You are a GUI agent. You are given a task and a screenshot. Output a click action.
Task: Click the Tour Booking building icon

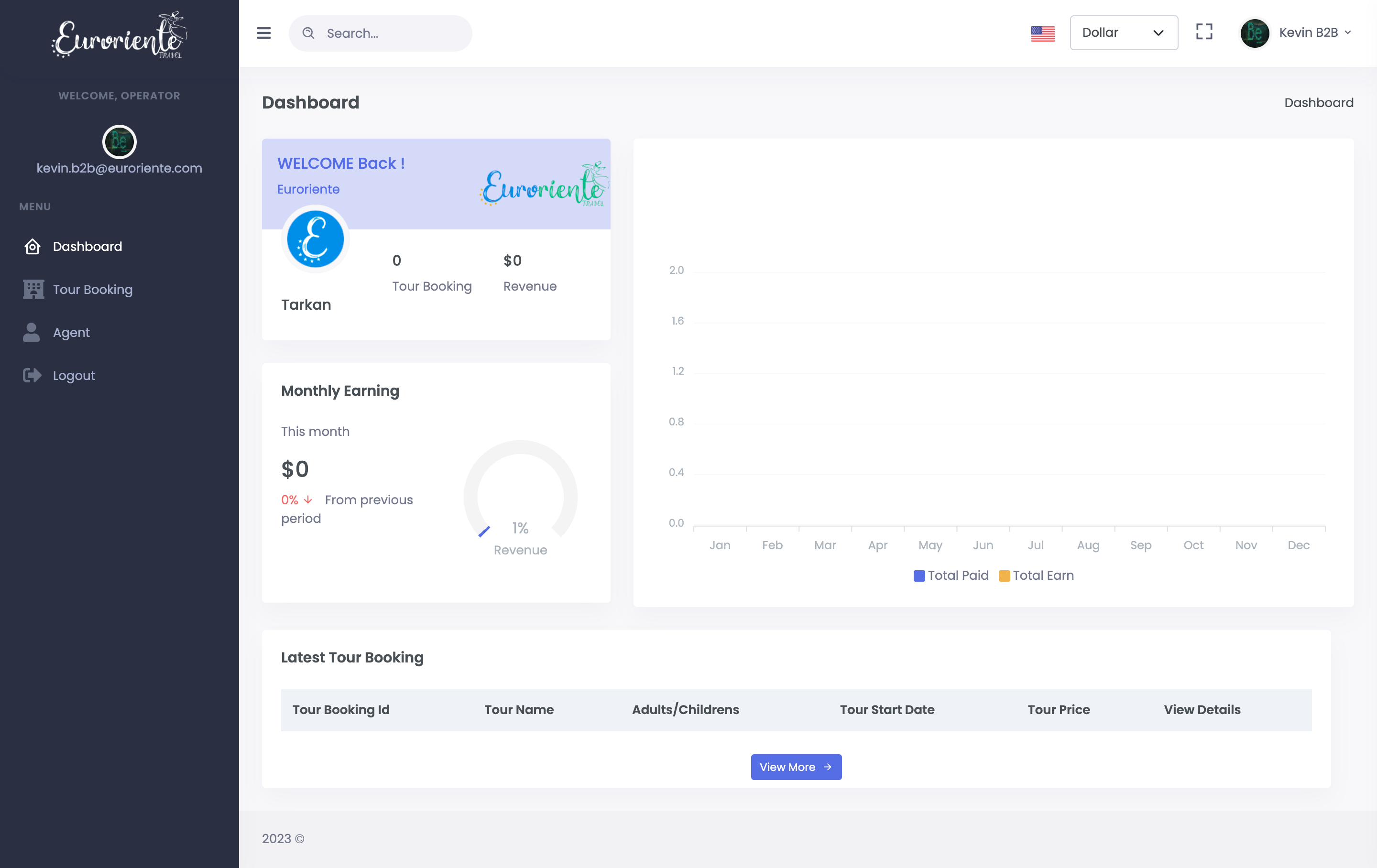pos(33,289)
